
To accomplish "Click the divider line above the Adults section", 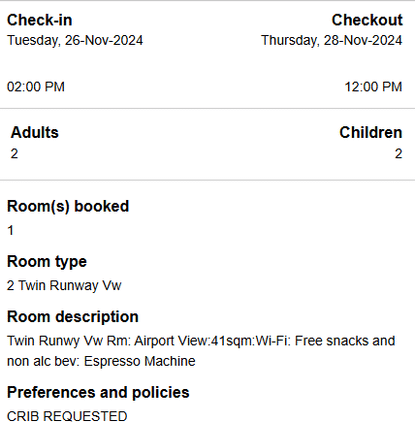I will (207, 108).
